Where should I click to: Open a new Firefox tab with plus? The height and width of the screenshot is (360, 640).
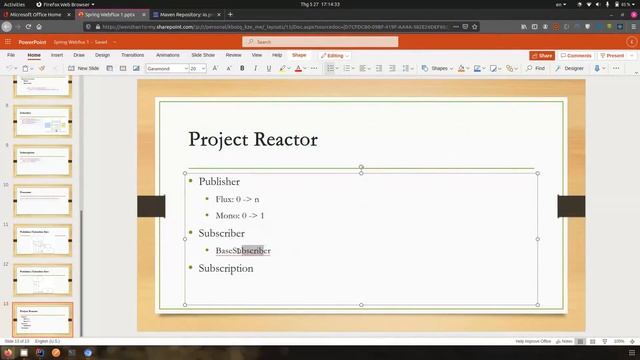click(230, 14)
